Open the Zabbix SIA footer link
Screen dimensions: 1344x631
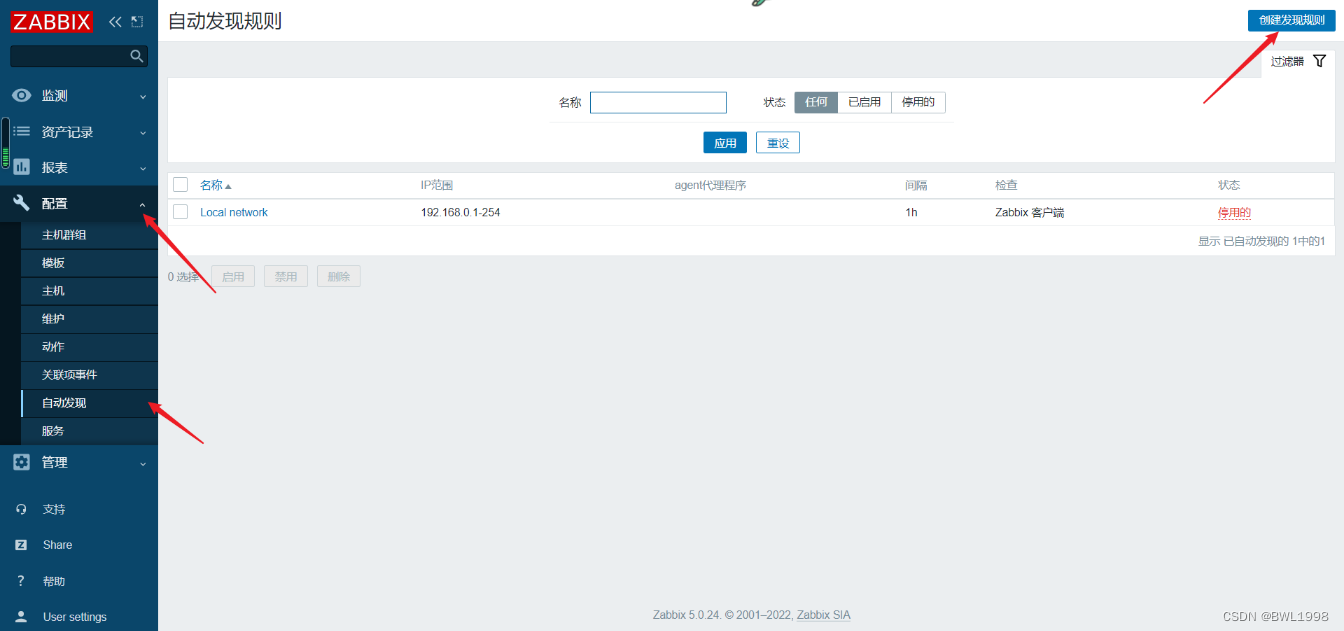(823, 615)
